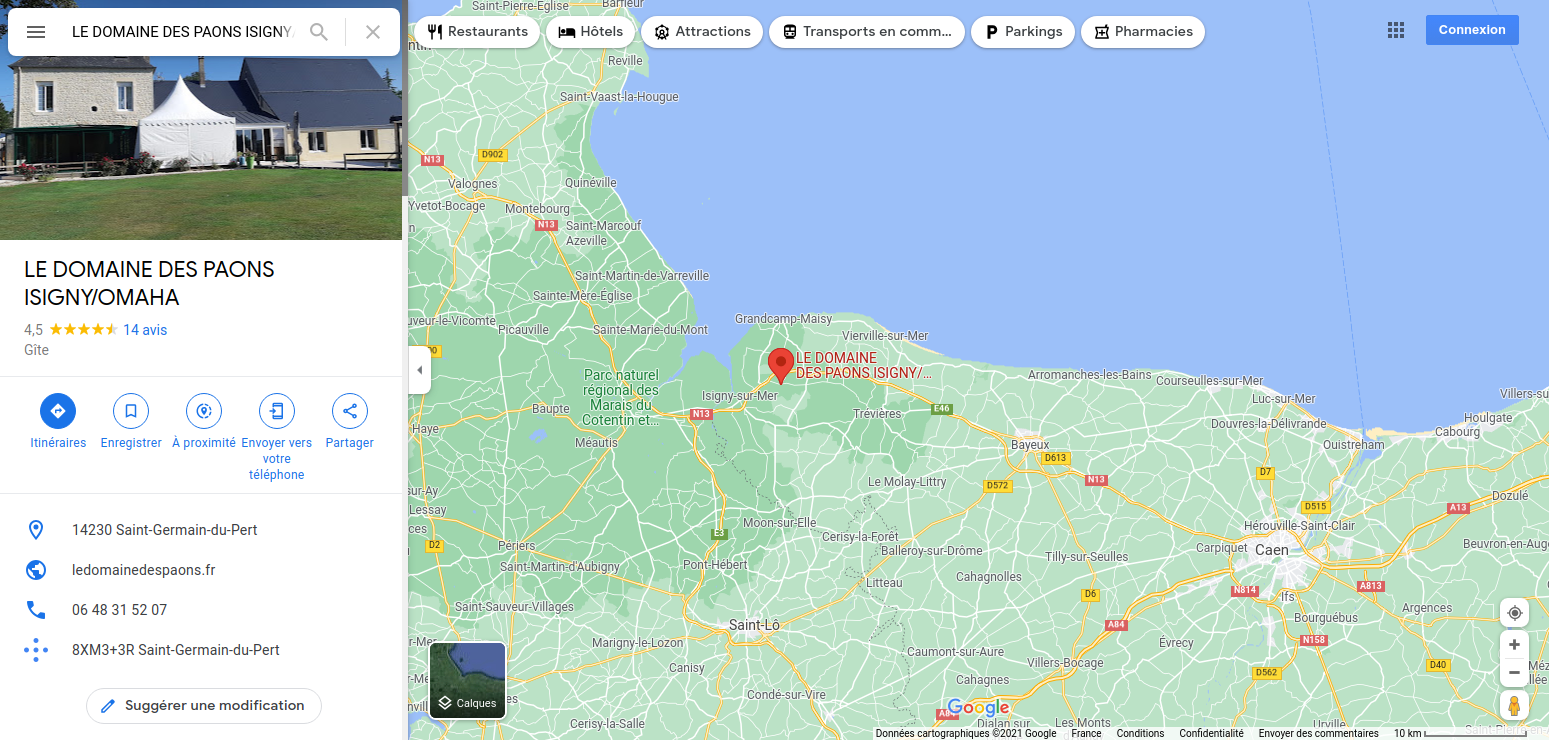Click the Street View pegman icon
Viewport: 1549px width, 740px height.
point(1514,705)
